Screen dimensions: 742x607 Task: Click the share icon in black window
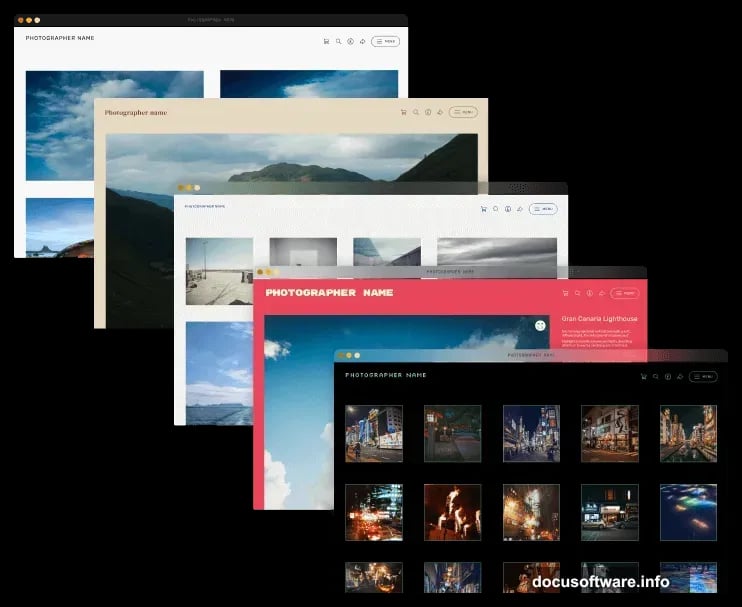[x=680, y=377]
